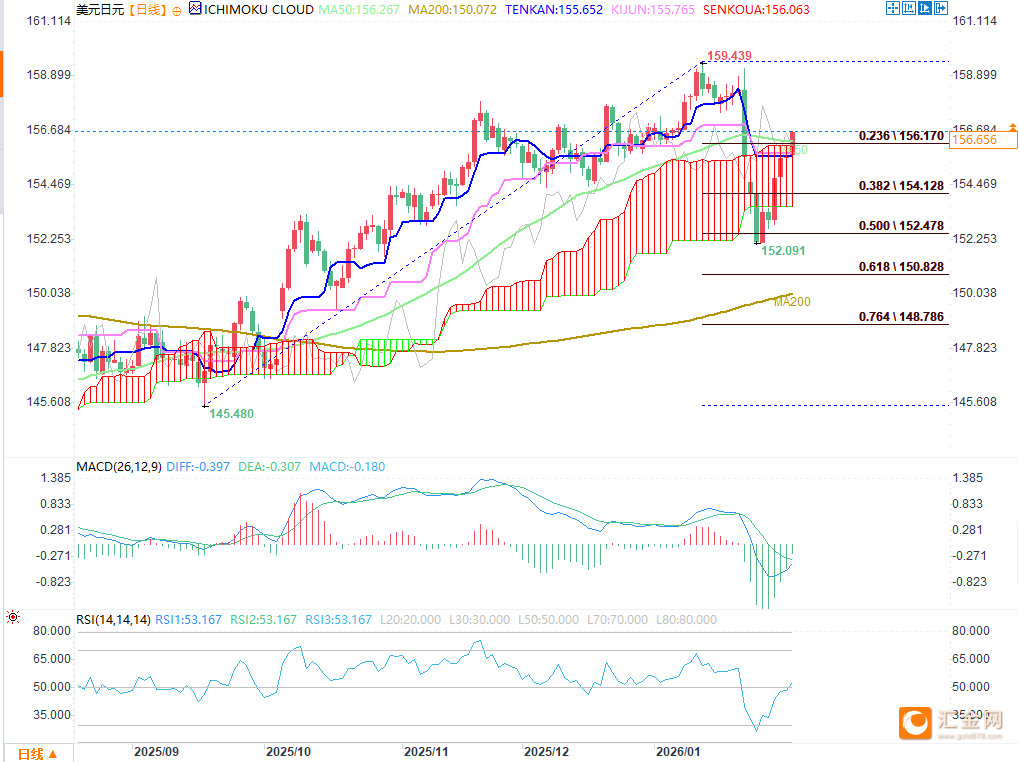This screenshot has height=762, width=1019.
Task: Click the RSI1:53.167 value
Action: coord(188,620)
